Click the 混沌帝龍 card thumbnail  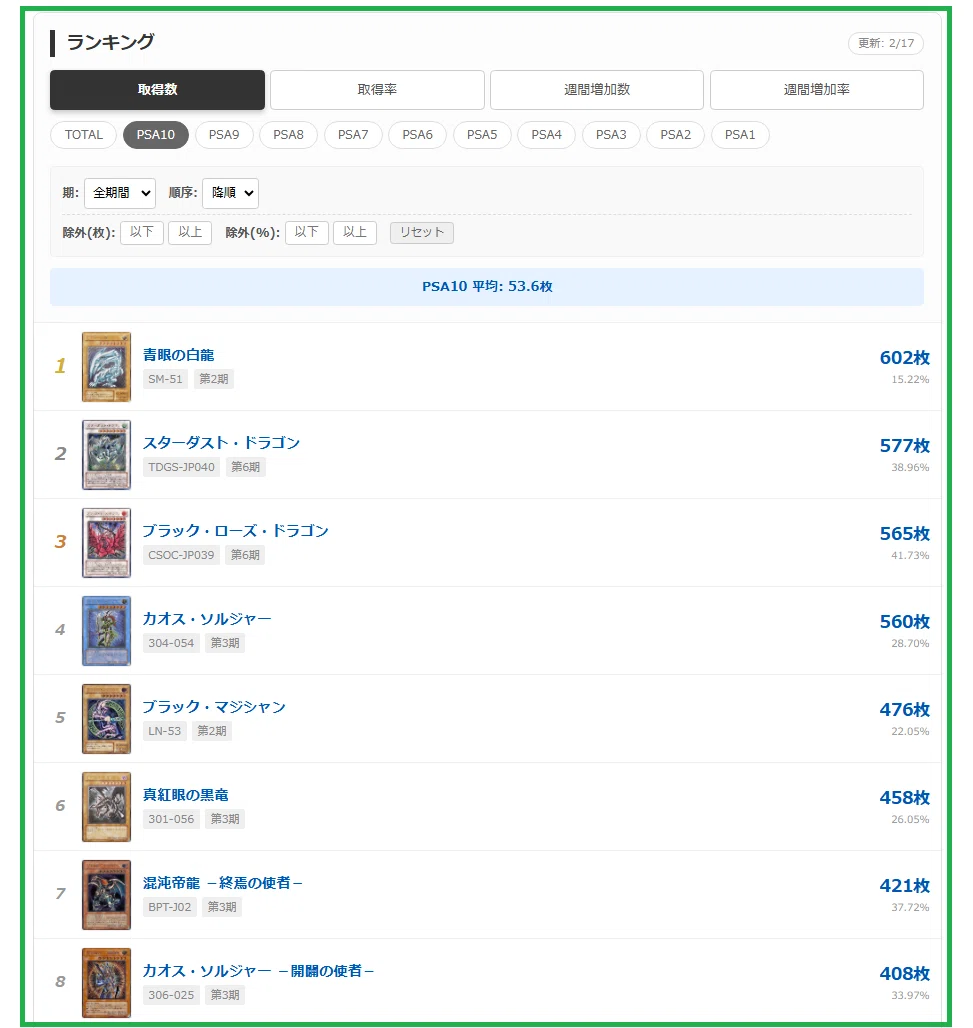(106, 894)
